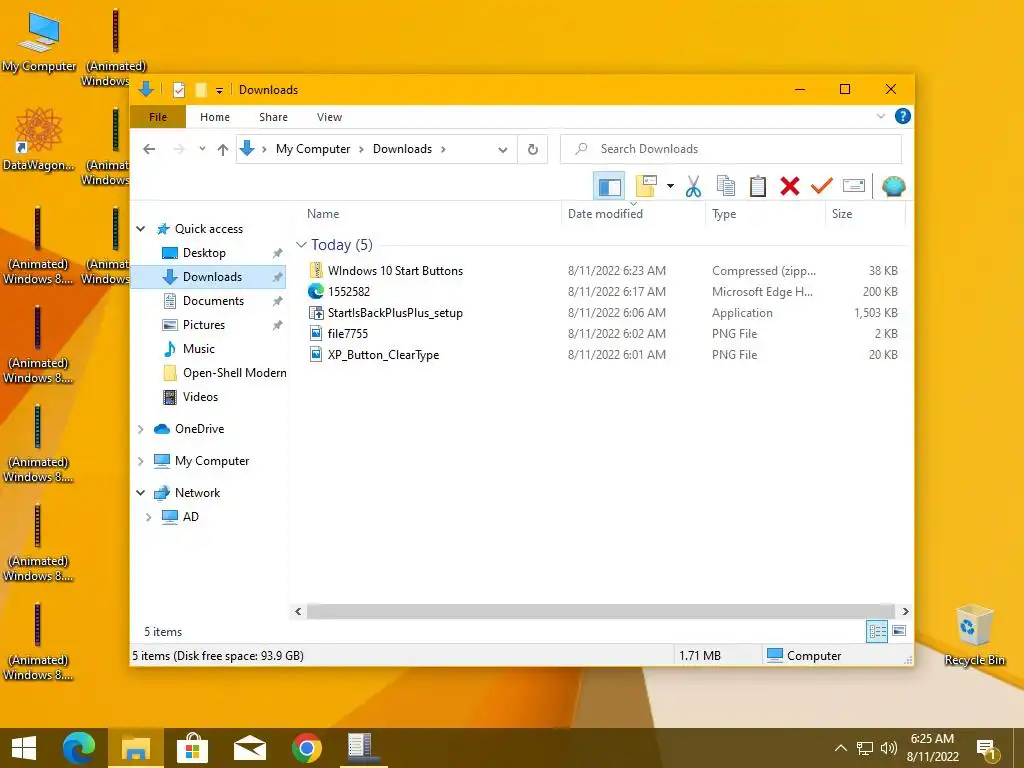Select file7755 PNG file
Screen dimensions: 1024x768
click(347, 334)
